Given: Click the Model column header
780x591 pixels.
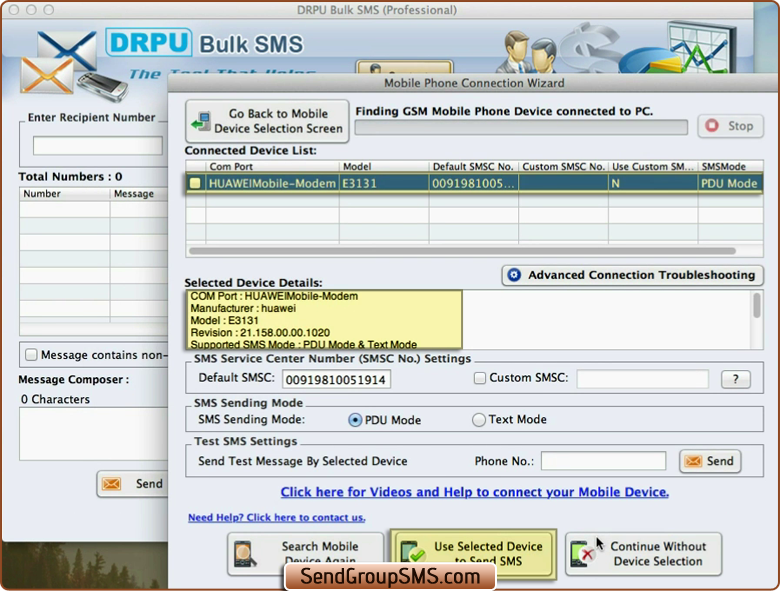Looking at the screenshot, I should point(384,167).
